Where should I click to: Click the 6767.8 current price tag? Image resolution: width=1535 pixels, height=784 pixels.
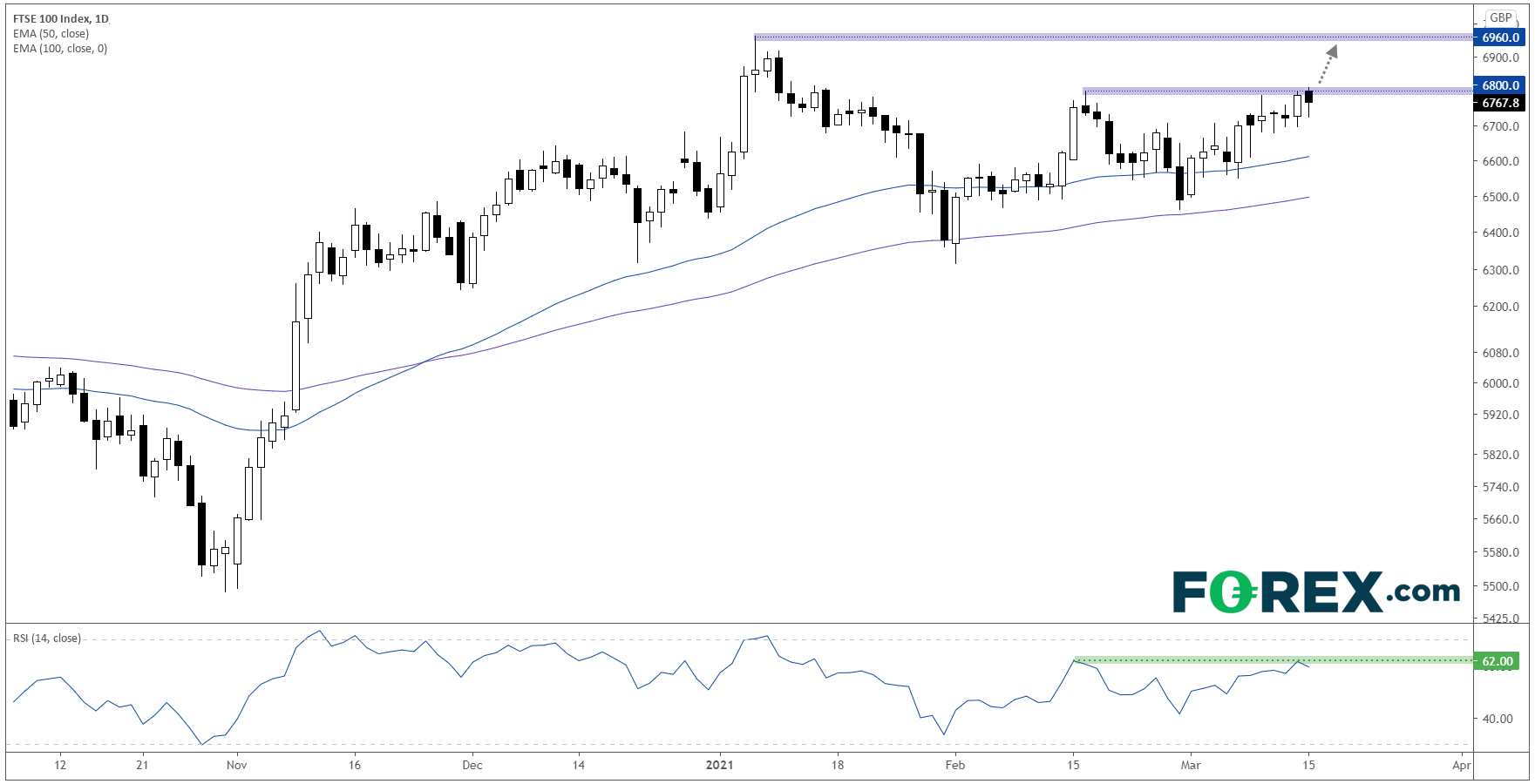coord(1500,103)
